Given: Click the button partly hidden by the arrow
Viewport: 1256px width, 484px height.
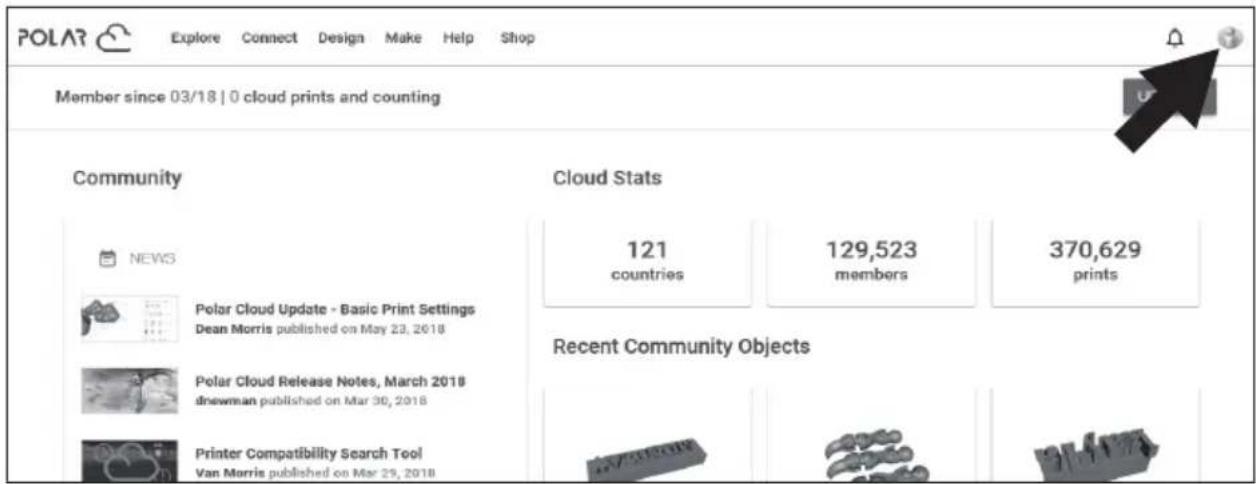Looking at the screenshot, I should click(x=1170, y=98).
